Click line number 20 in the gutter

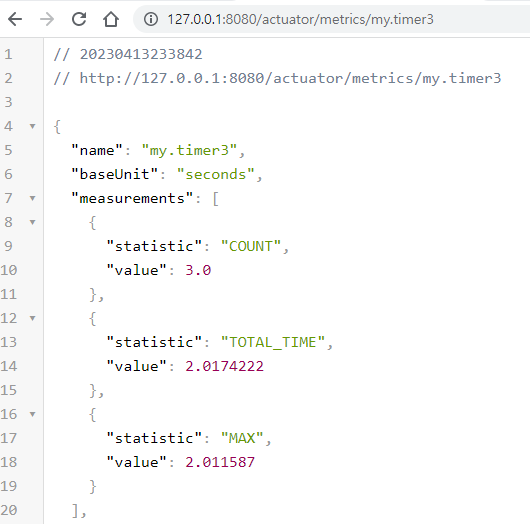(9, 510)
